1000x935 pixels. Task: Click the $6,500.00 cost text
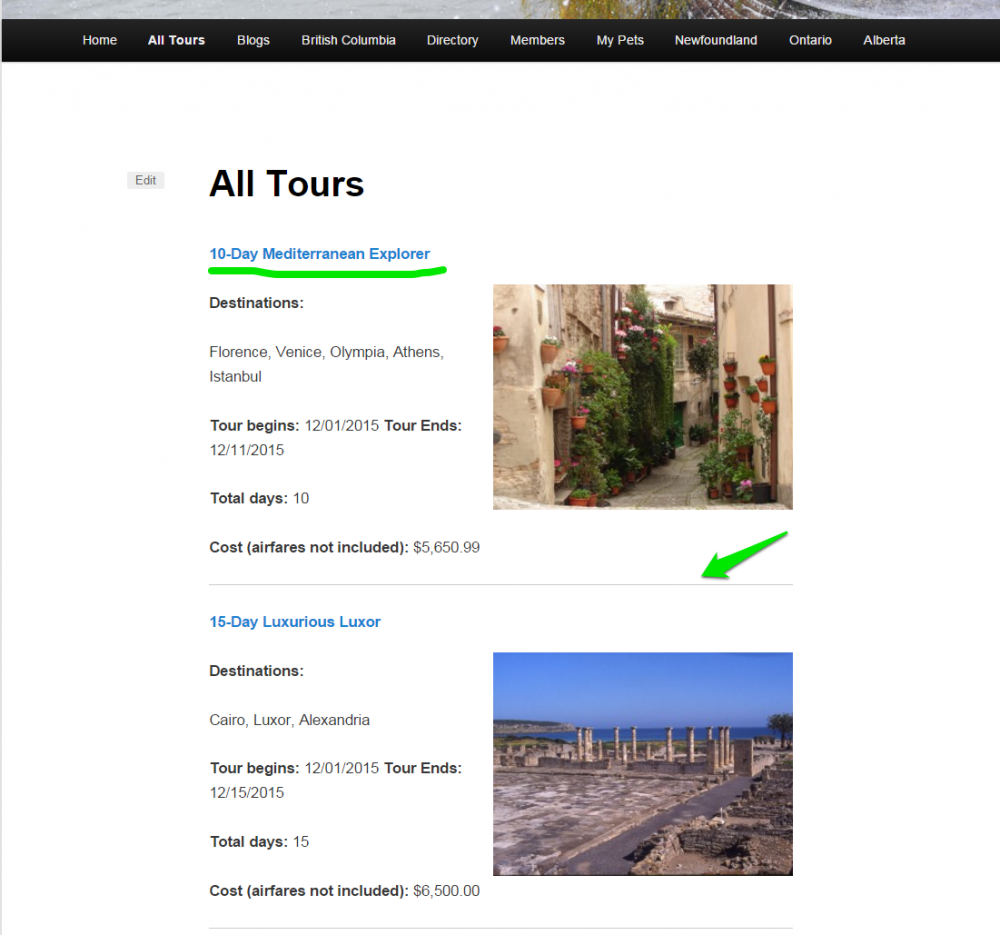click(x=446, y=890)
